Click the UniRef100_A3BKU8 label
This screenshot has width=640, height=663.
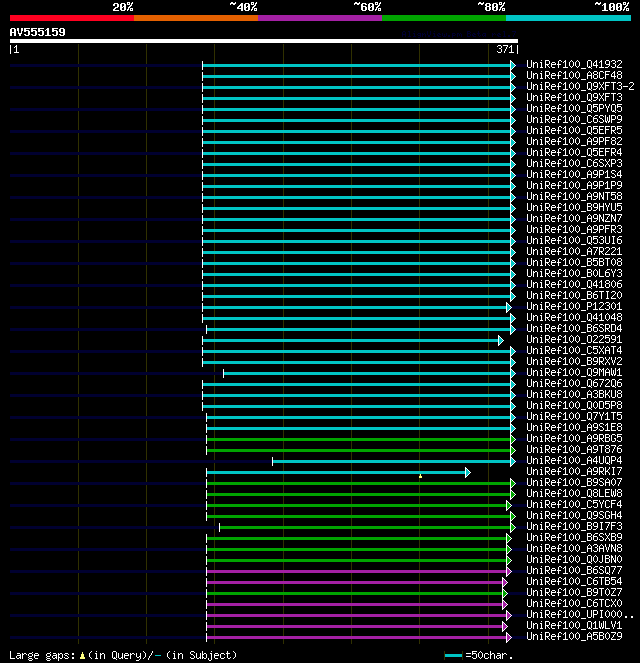click(x=574, y=394)
